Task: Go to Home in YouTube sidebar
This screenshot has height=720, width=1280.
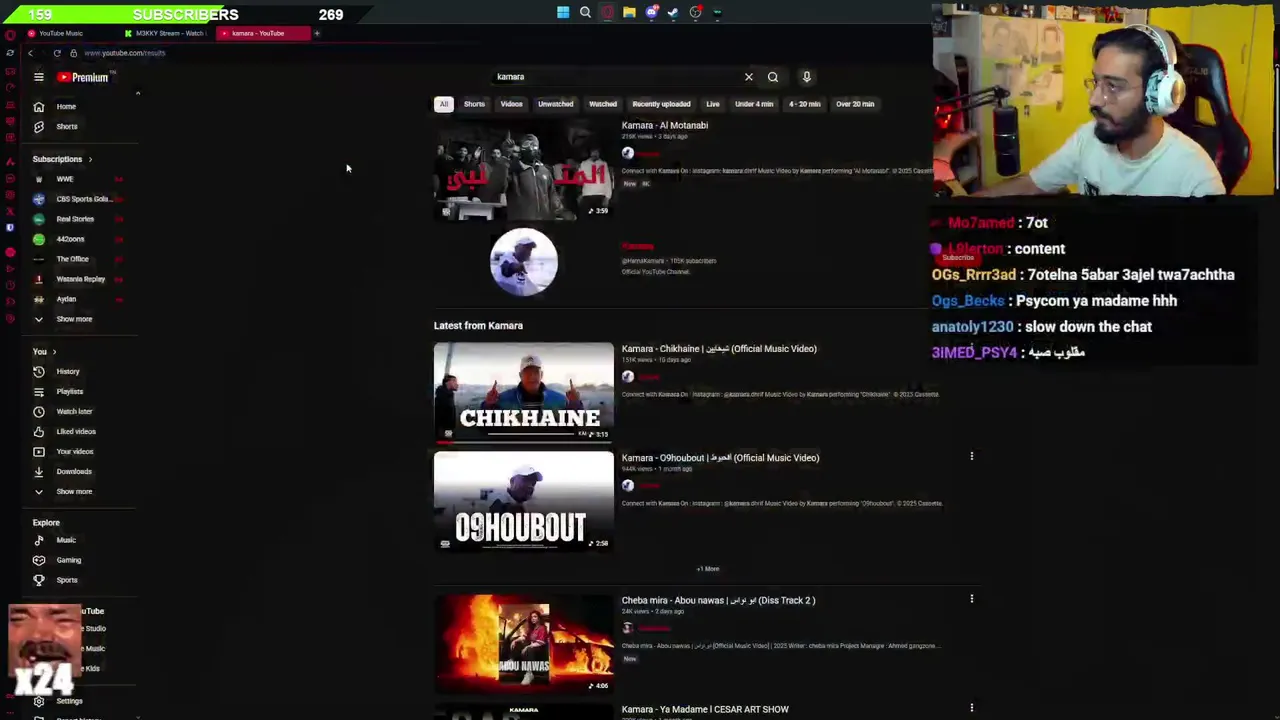Action: point(66,106)
